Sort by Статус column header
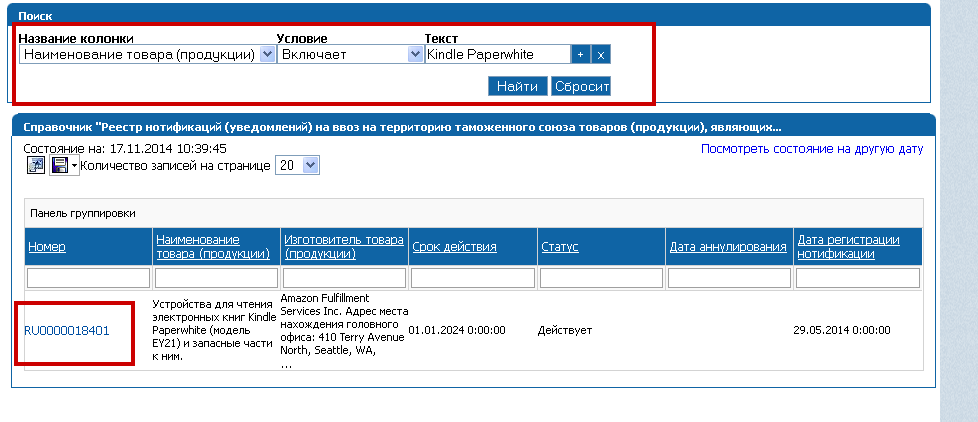Image resolution: width=978 pixels, height=422 pixels. tap(559, 247)
